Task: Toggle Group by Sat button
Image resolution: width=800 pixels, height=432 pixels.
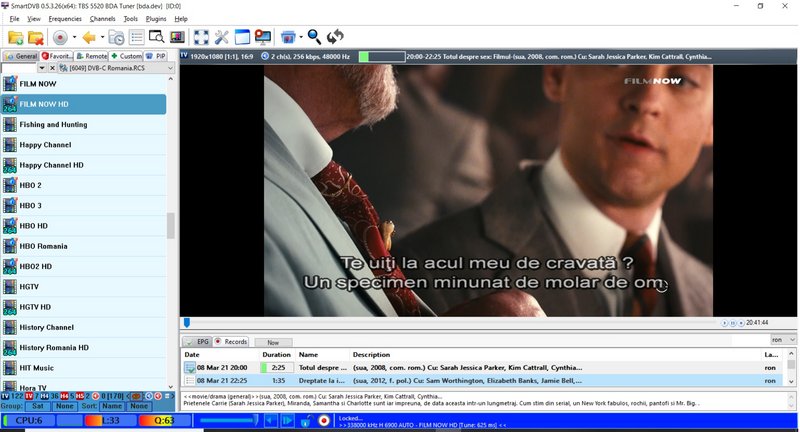Action: (x=38, y=406)
